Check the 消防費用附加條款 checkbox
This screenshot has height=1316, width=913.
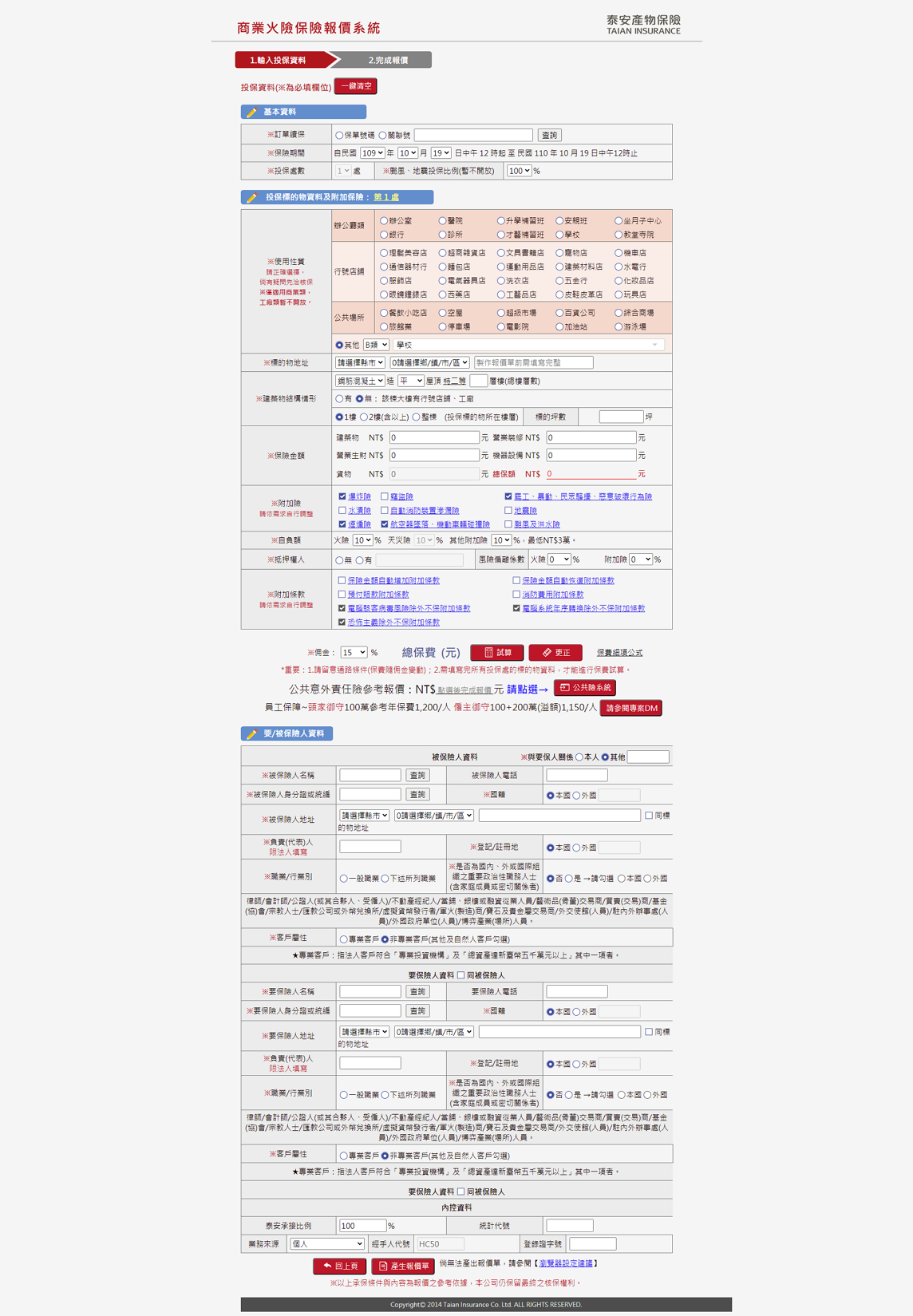pyautogui.click(x=516, y=595)
